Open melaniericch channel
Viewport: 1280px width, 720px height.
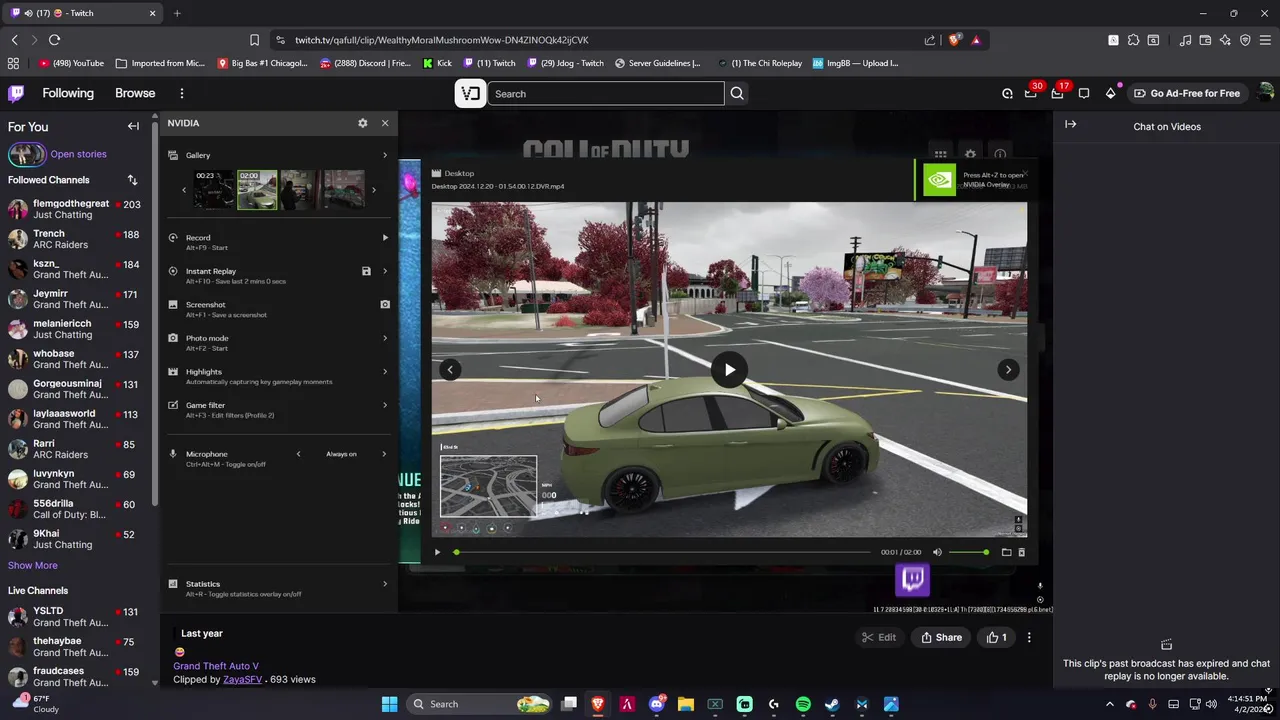(75, 329)
